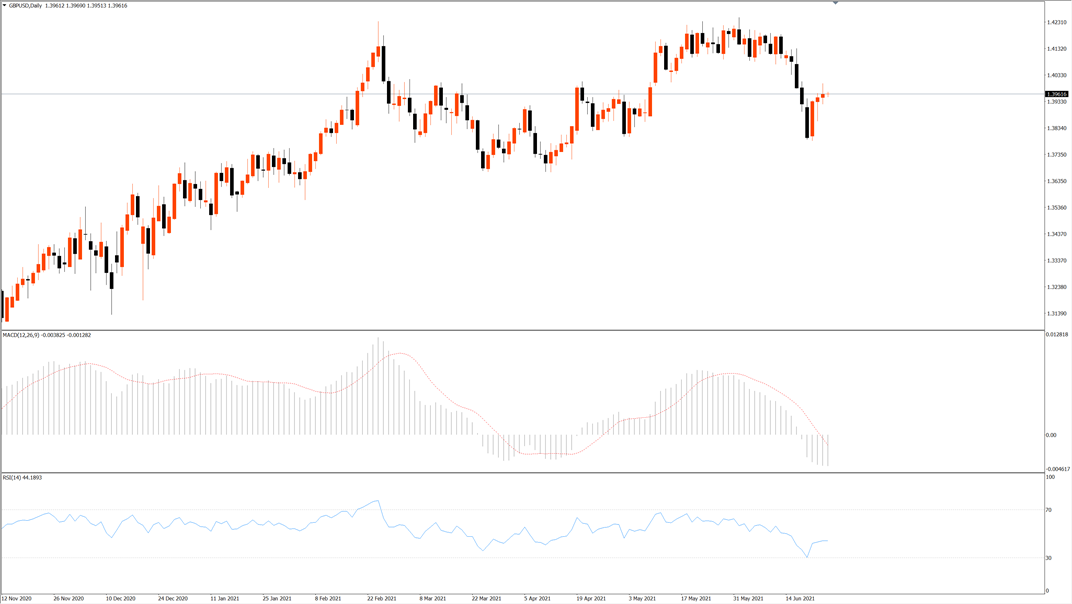Click the horizontal bid price line

[500, 94]
